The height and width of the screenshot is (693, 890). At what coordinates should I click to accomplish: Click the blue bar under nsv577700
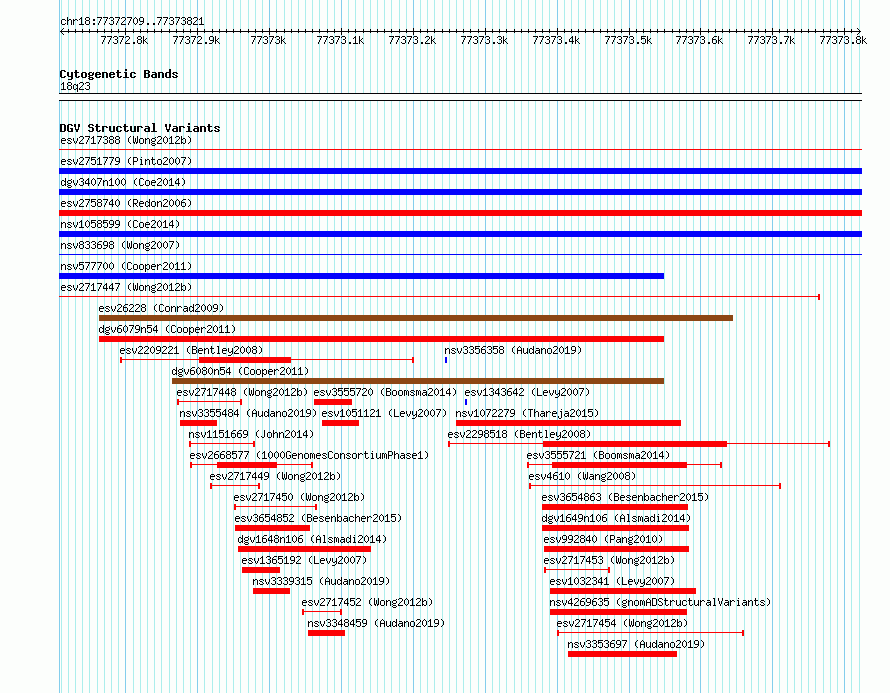tap(362, 276)
